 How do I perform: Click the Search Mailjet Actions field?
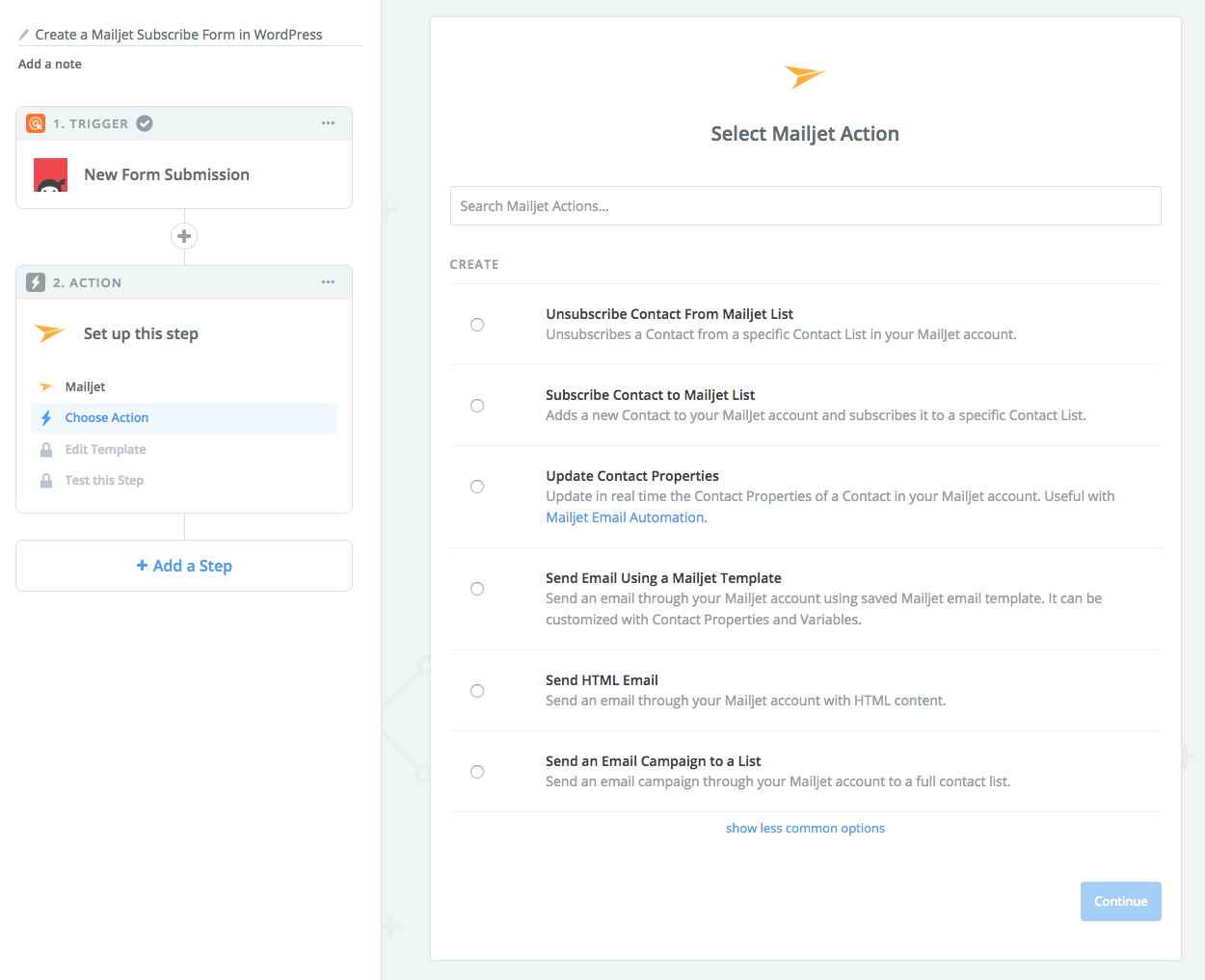coord(805,206)
